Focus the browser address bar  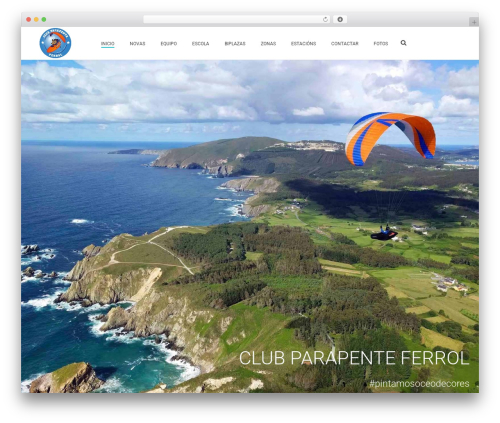[237, 20]
